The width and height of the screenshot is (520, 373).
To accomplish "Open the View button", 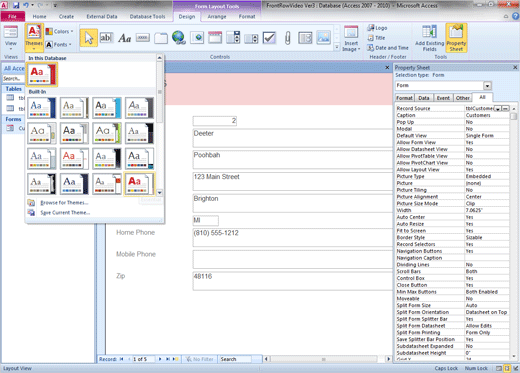I will [11, 38].
